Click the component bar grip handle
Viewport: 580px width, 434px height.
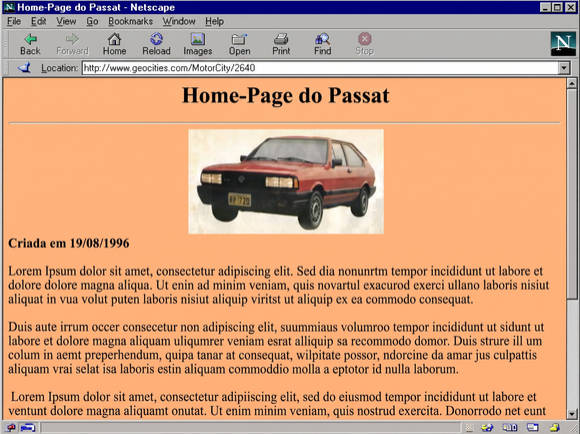(469, 428)
